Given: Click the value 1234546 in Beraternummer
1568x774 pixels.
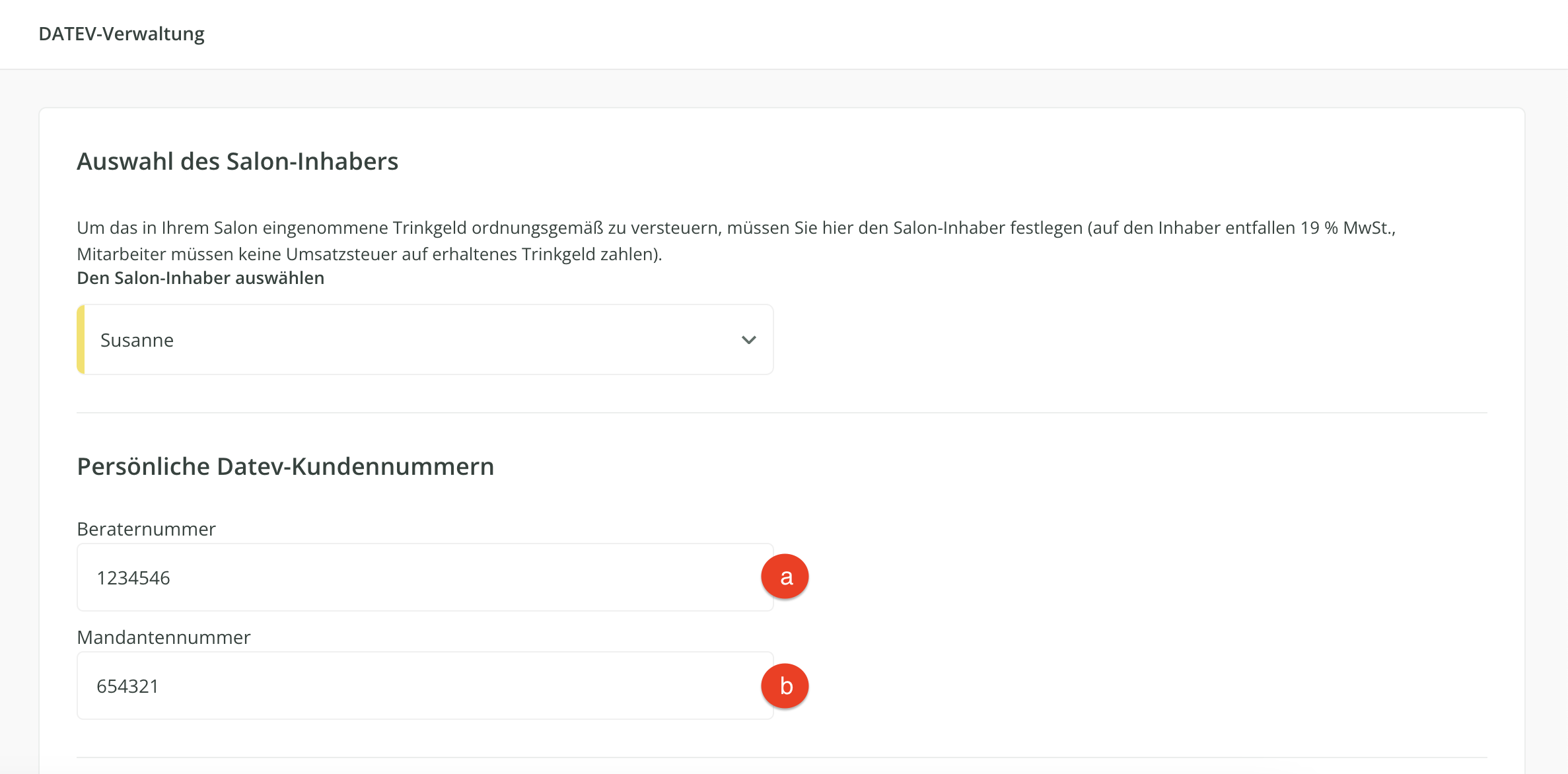Looking at the screenshot, I should click(x=133, y=578).
